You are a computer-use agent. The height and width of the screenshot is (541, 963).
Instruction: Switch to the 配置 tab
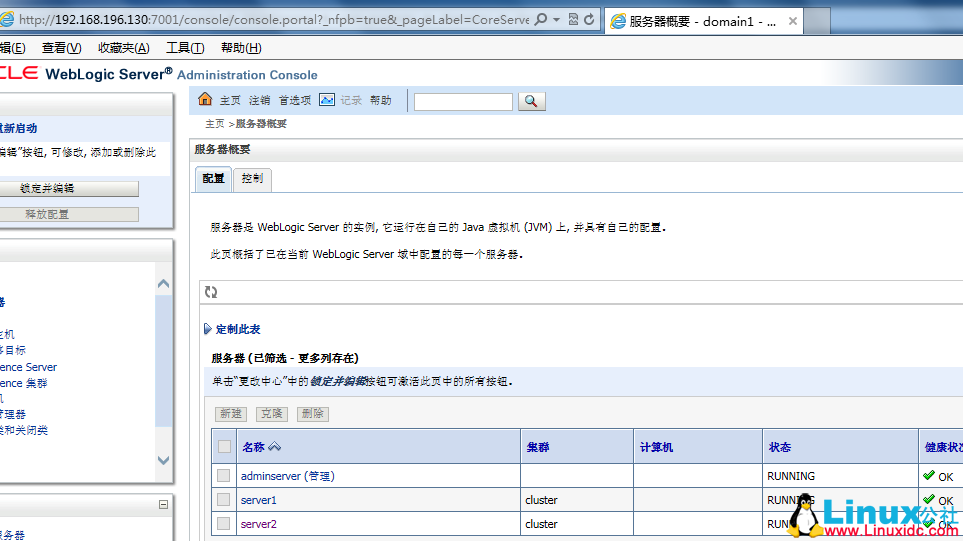tap(213, 179)
